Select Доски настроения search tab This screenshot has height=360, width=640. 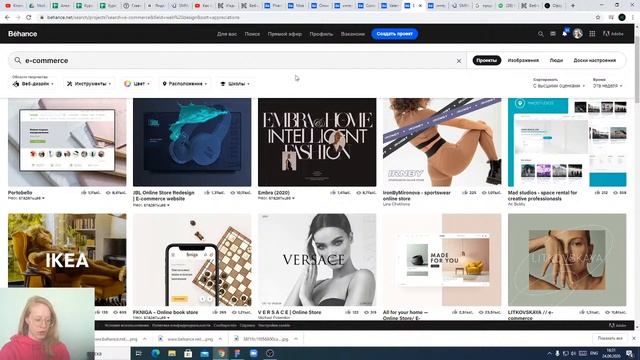(594, 60)
